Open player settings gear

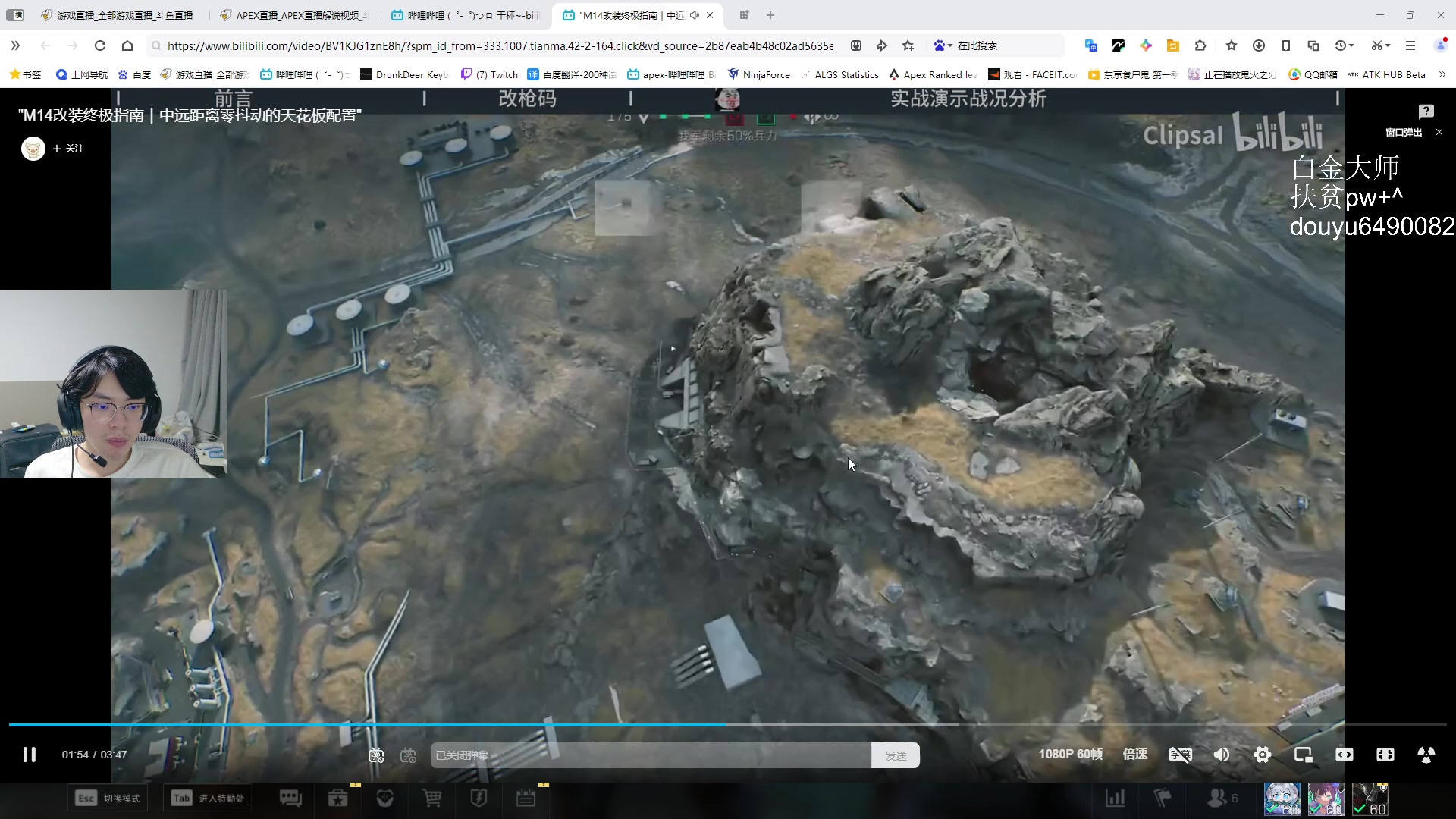[1263, 755]
